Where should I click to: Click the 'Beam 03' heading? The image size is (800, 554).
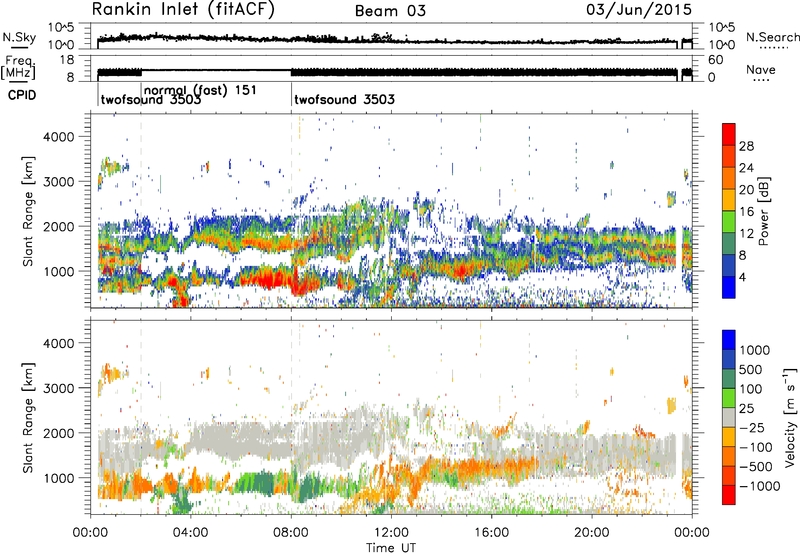tap(390, 11)
